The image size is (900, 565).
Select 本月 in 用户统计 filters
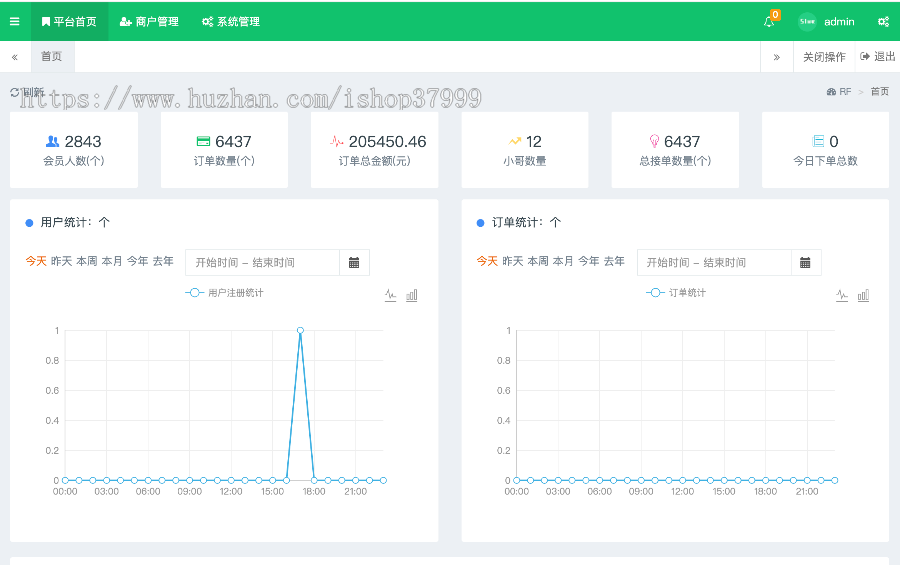112,261
